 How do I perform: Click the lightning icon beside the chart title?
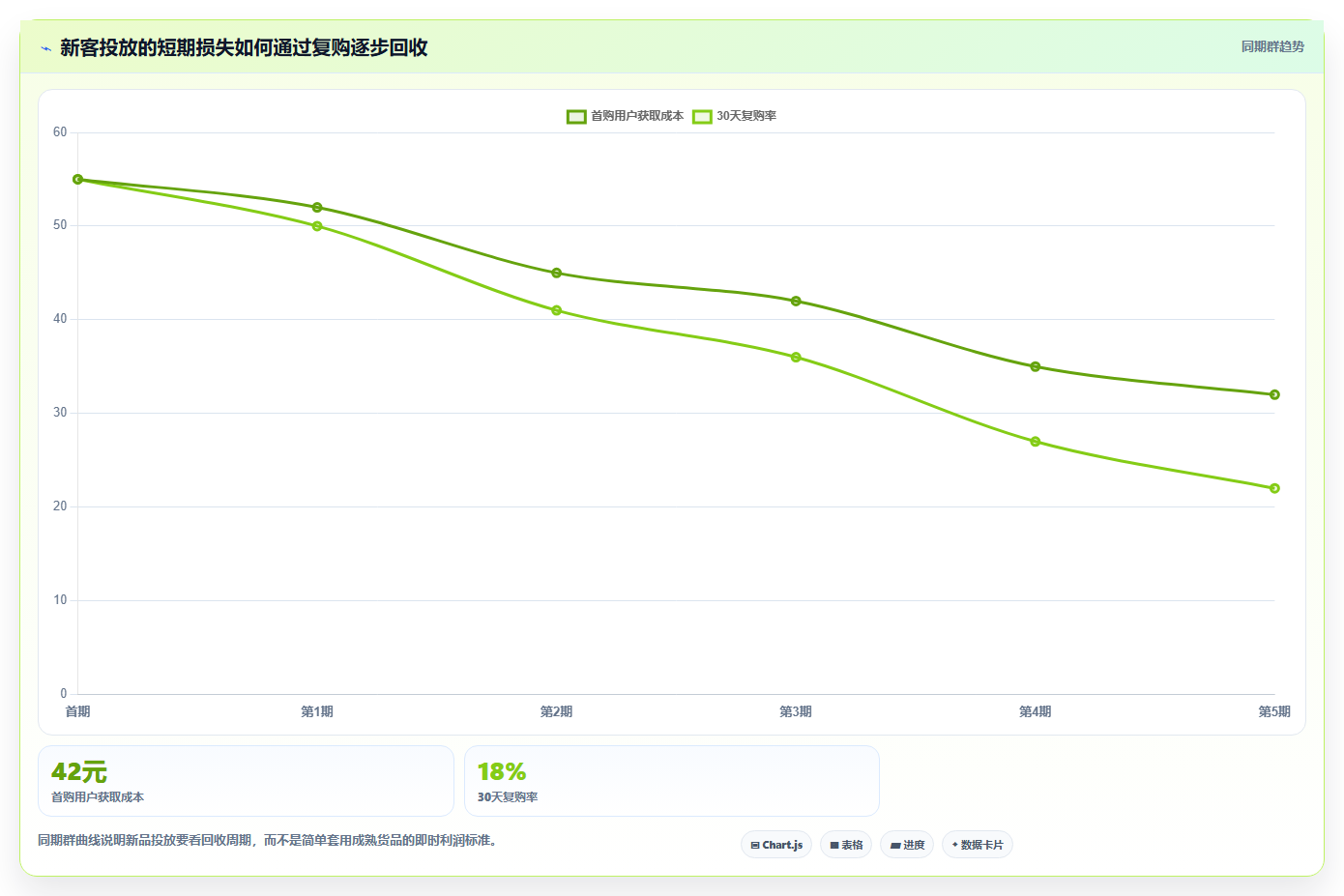[x=45, y=48]
